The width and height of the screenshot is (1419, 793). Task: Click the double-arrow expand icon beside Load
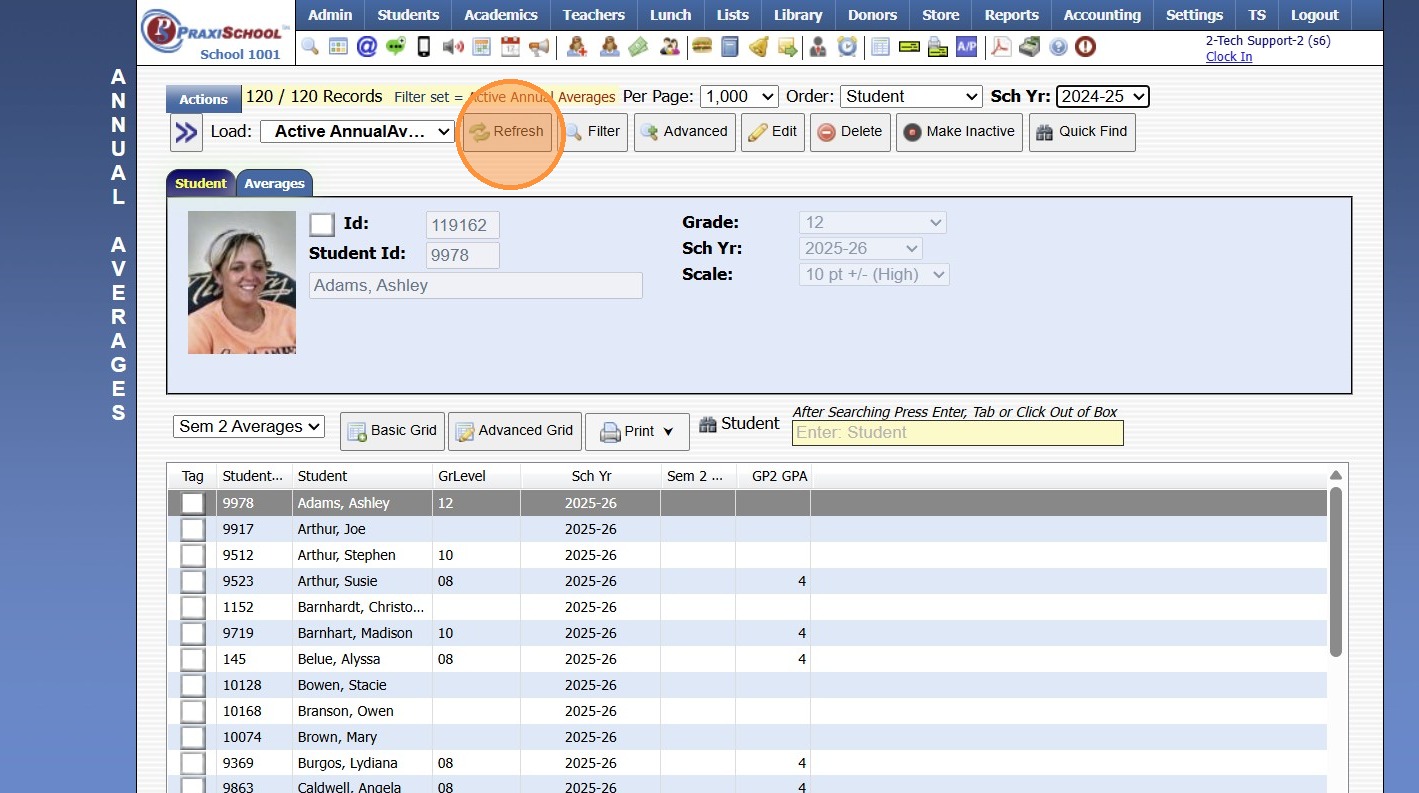click(186, 132)
